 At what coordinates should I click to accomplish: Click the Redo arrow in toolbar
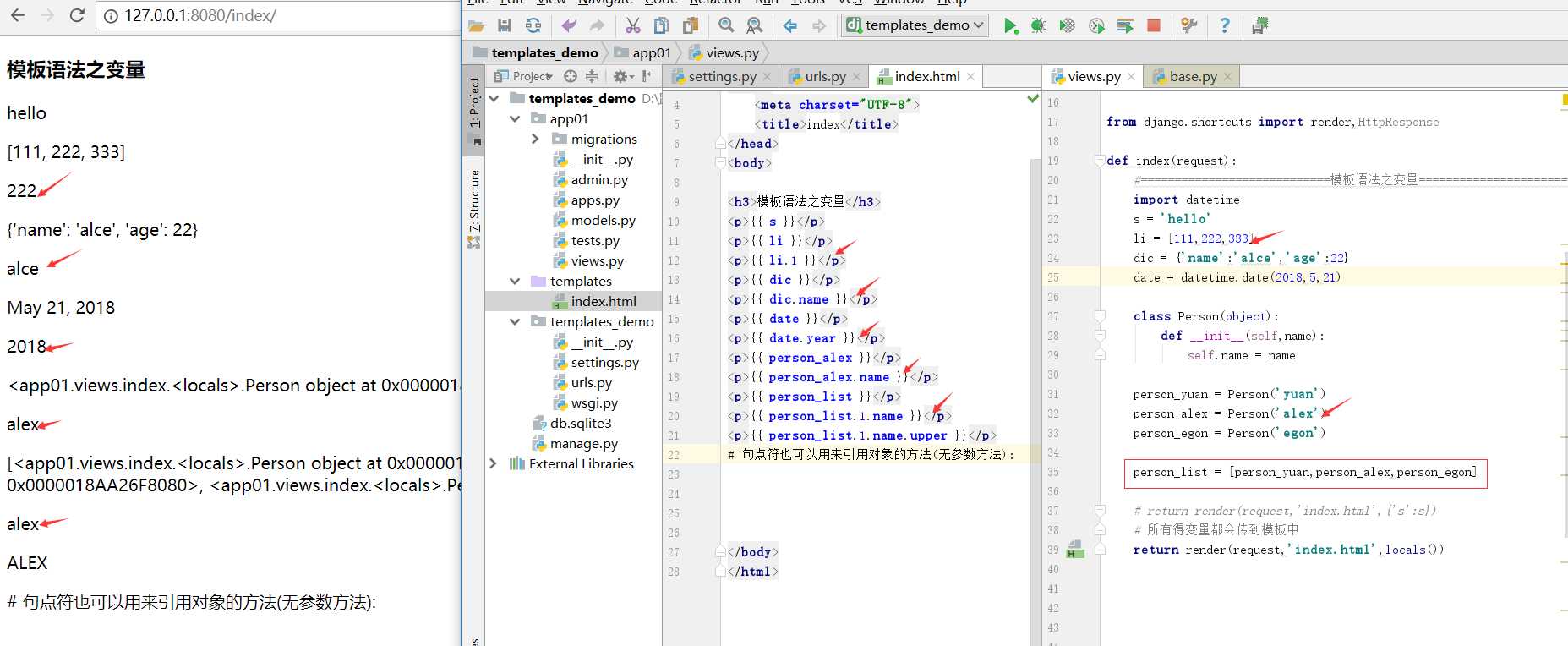pyautogui.click(x=597, y=25)
